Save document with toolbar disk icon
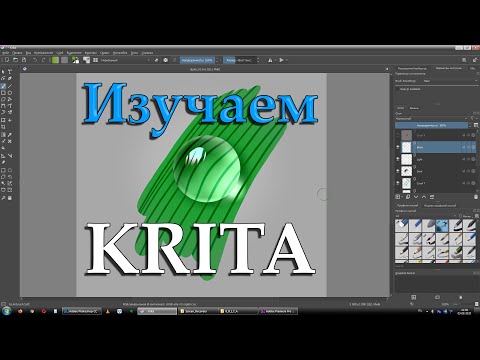 tap(24, 60)
